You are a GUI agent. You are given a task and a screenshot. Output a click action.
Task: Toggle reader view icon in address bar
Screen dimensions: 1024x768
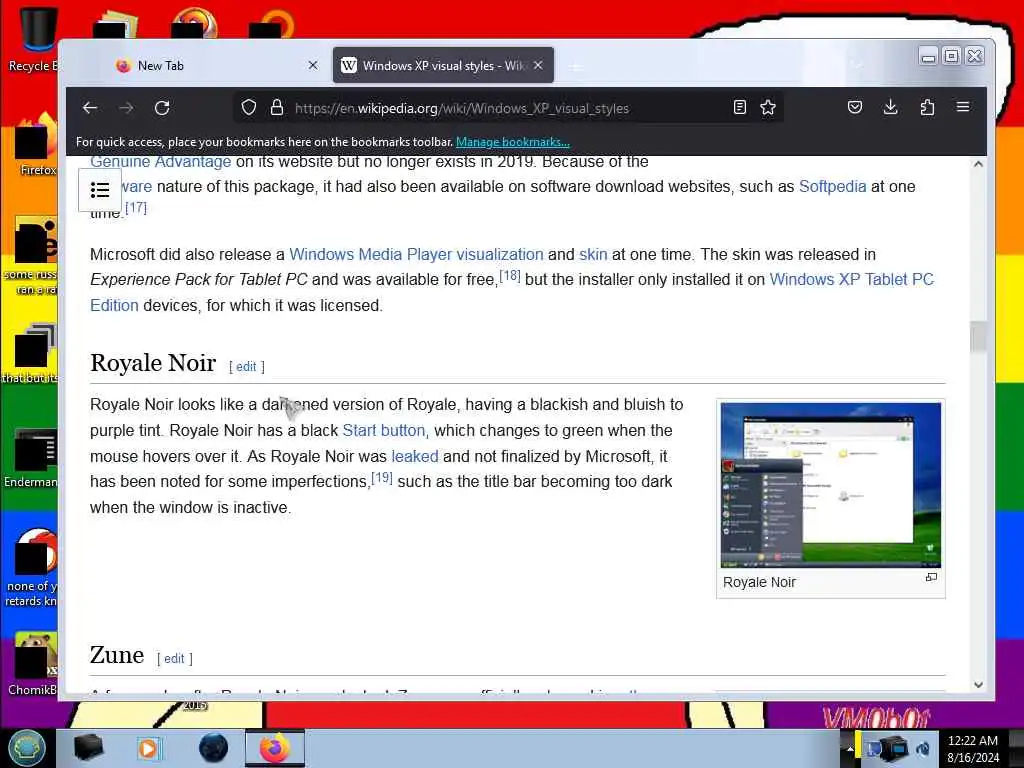tap(739, 107)
